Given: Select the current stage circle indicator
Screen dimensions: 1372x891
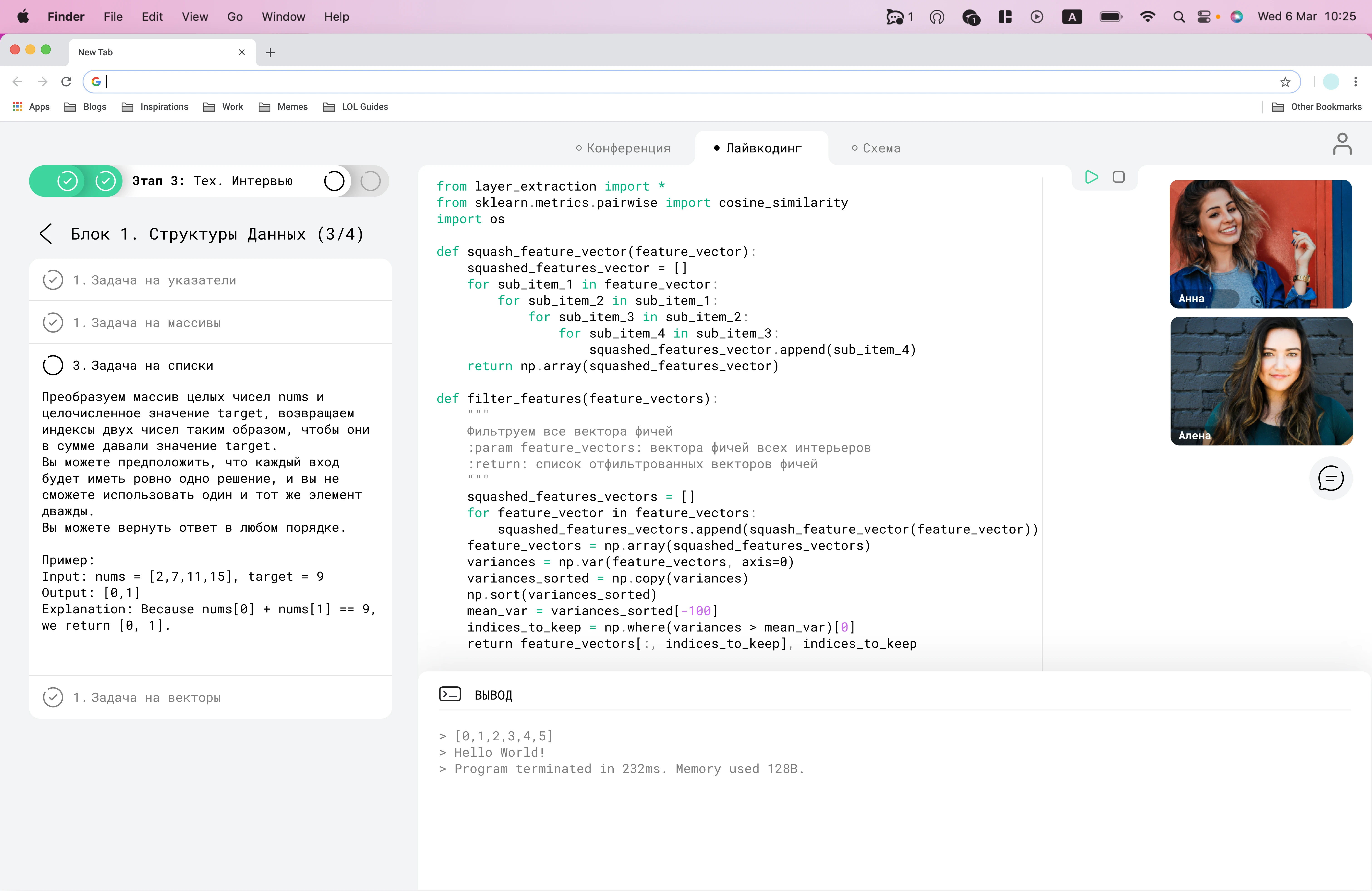Looking at the screenshot, I should (x=334, y=181).
